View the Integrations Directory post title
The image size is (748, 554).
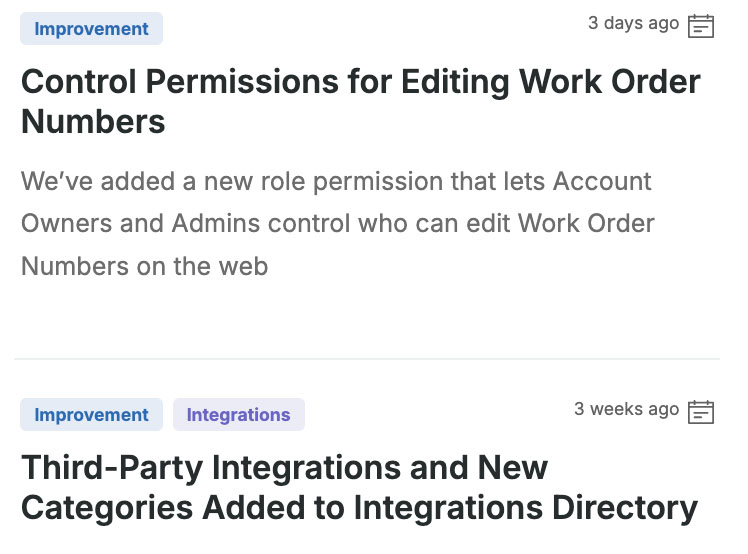[358, 487]
